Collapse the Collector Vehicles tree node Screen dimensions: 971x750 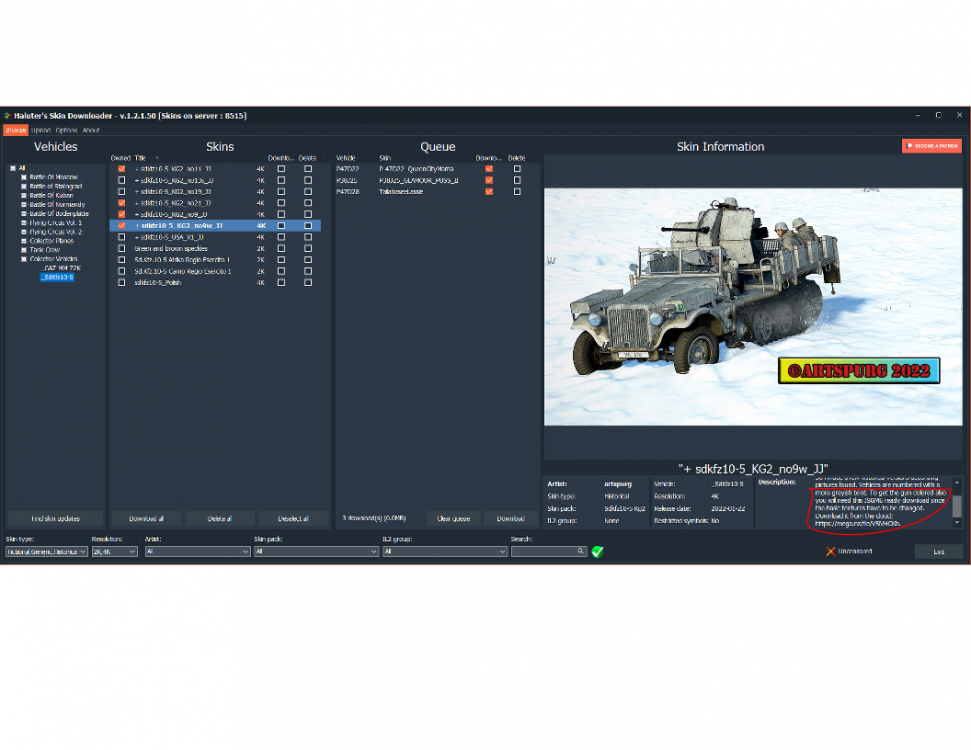[x=24, y=259]
